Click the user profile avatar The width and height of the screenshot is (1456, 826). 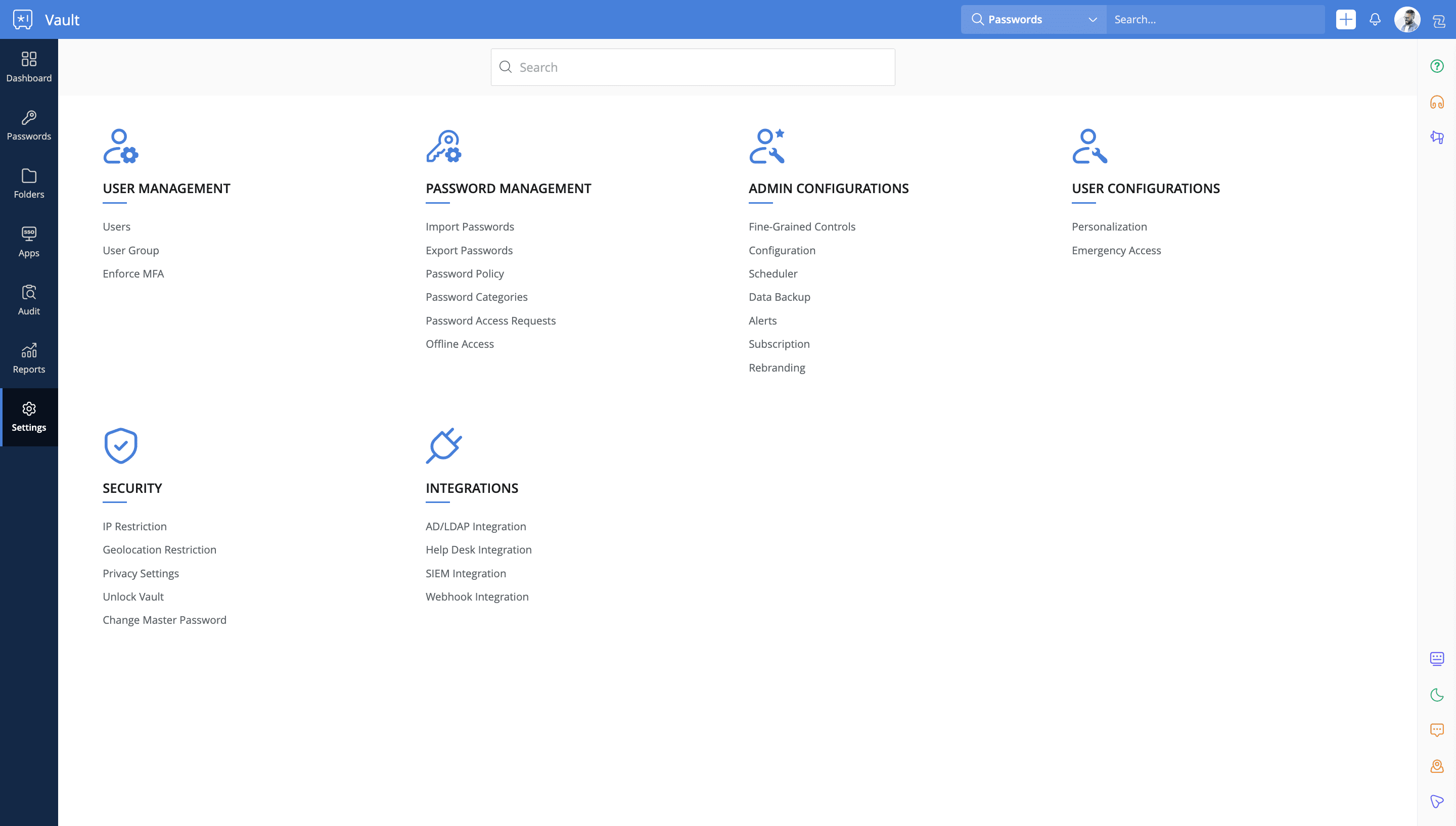[x=1406, y=19]
